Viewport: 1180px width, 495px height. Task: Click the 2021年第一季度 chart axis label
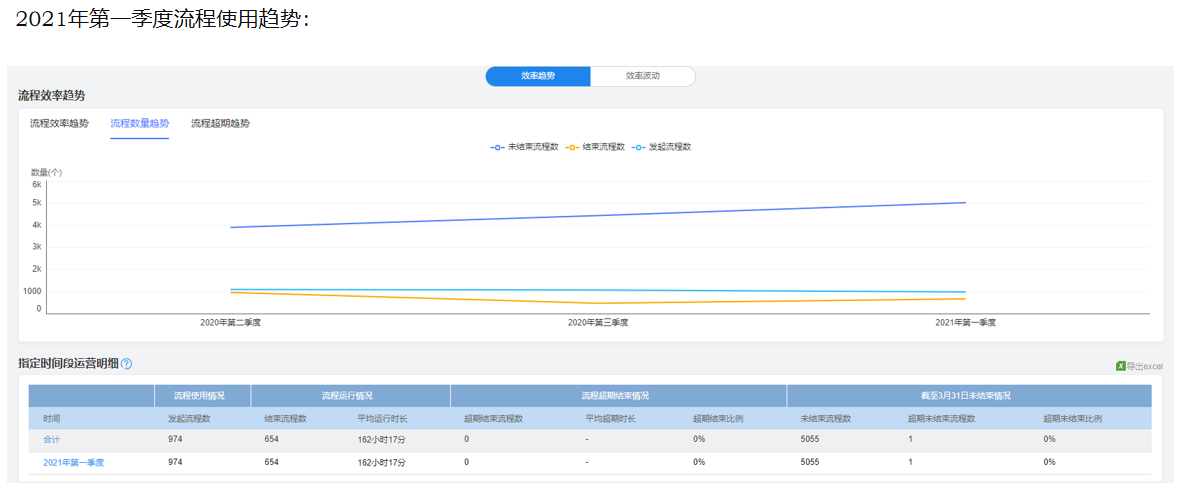[966, 322]
